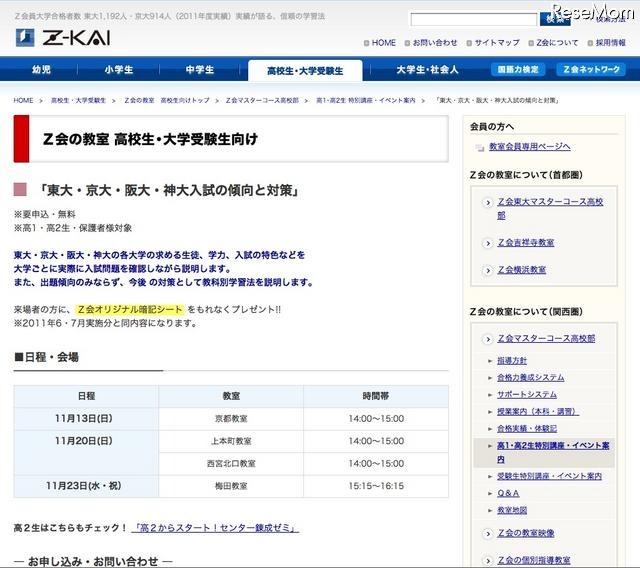Open 合格実績・体験記 link
The width and height of the screenshot is (640, 568).
tap(527, 428)
